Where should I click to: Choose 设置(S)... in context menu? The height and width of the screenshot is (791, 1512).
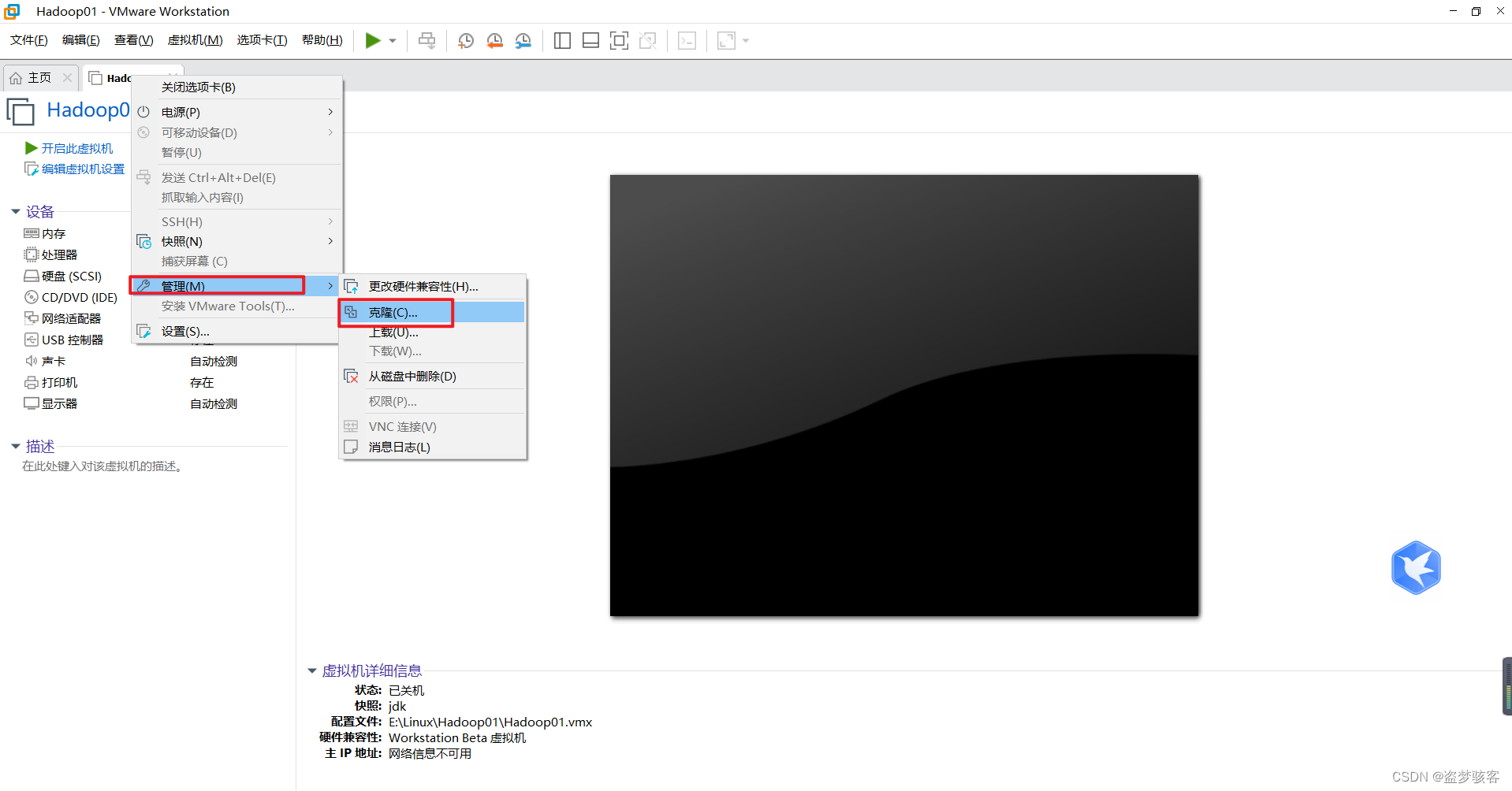coord(236,331)
